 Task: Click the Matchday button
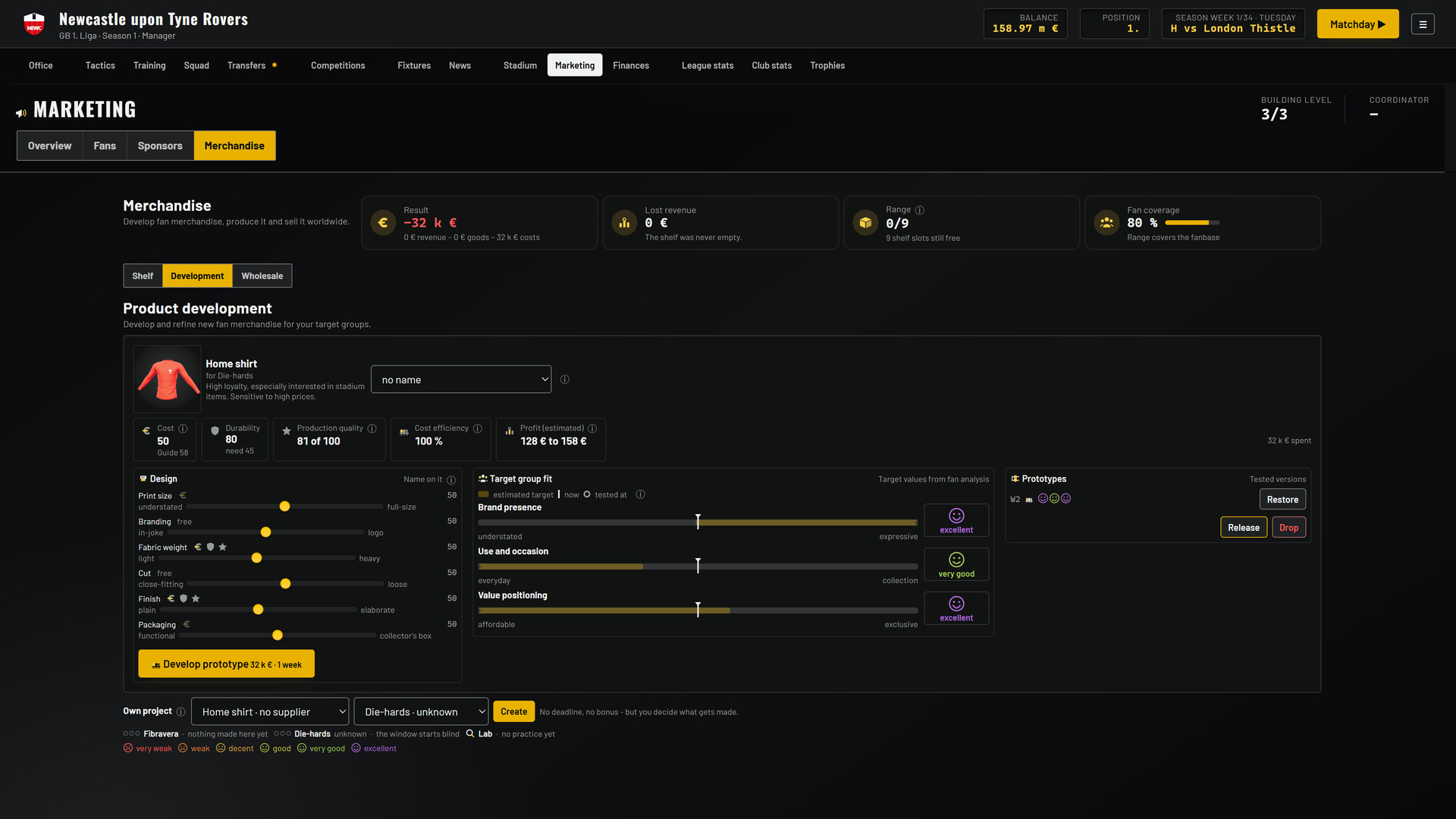pyautogui.click(x=1357, y=24)
